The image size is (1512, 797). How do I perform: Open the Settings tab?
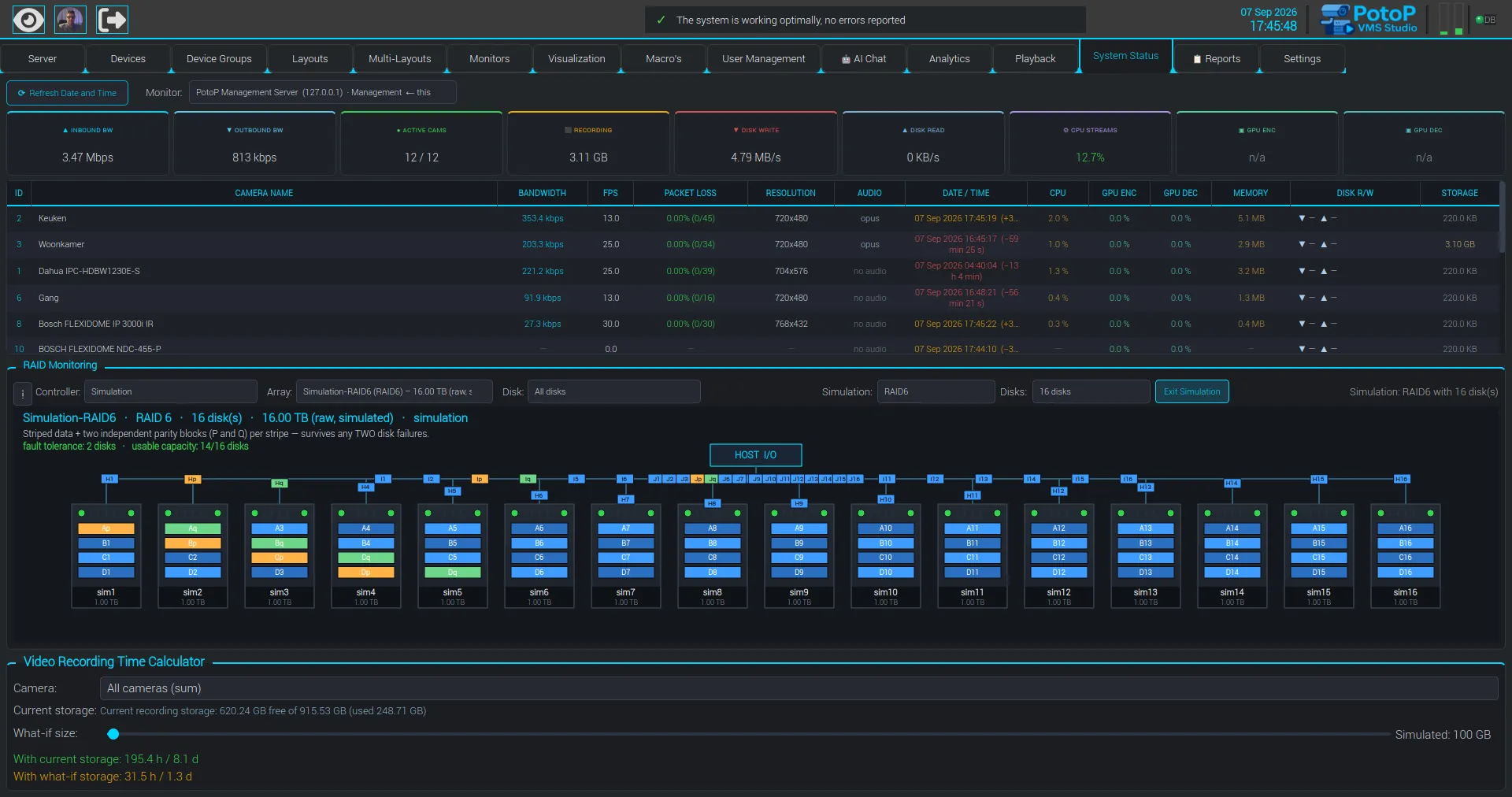pos(1303,59)
